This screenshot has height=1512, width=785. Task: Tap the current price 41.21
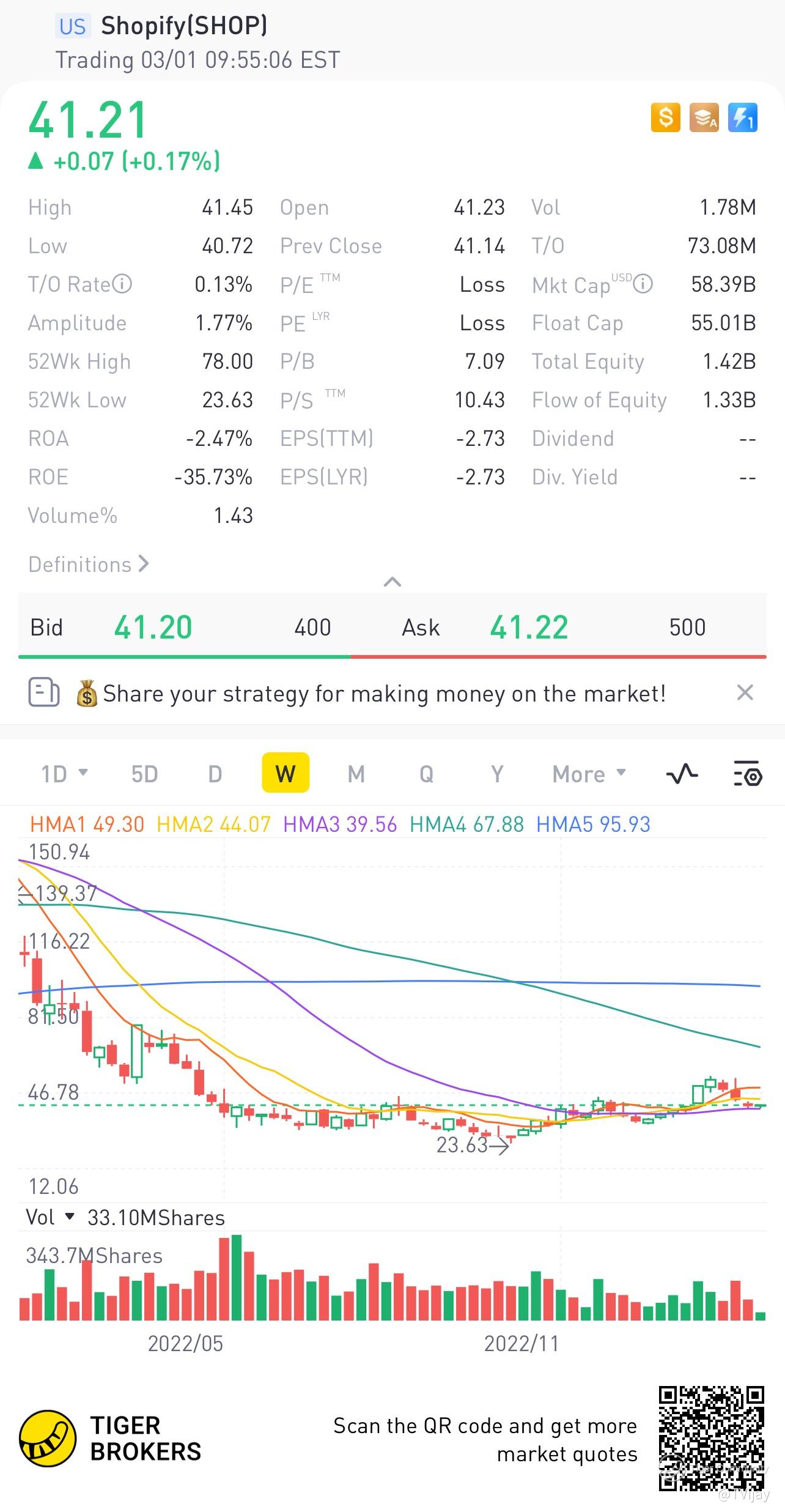point(88,120)
